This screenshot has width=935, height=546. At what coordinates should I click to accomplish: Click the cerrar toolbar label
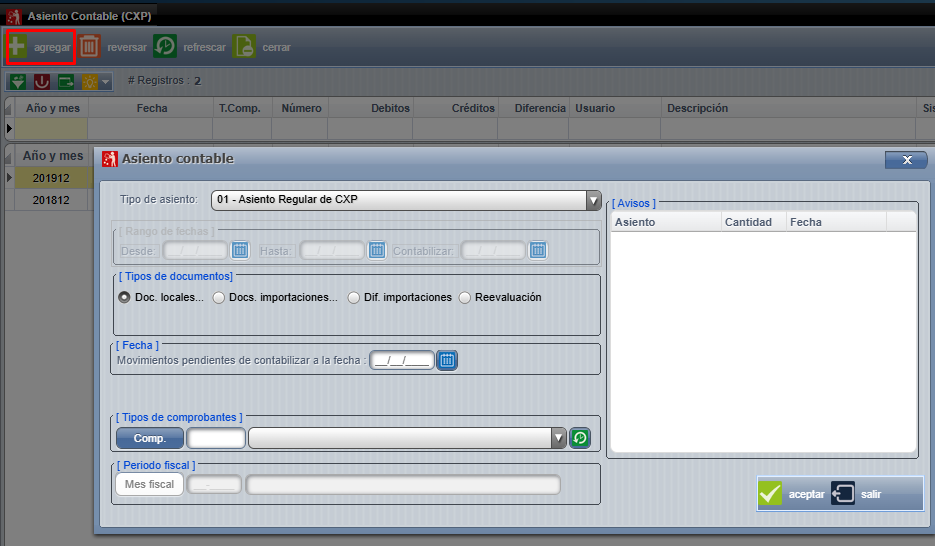coord(277,47)
